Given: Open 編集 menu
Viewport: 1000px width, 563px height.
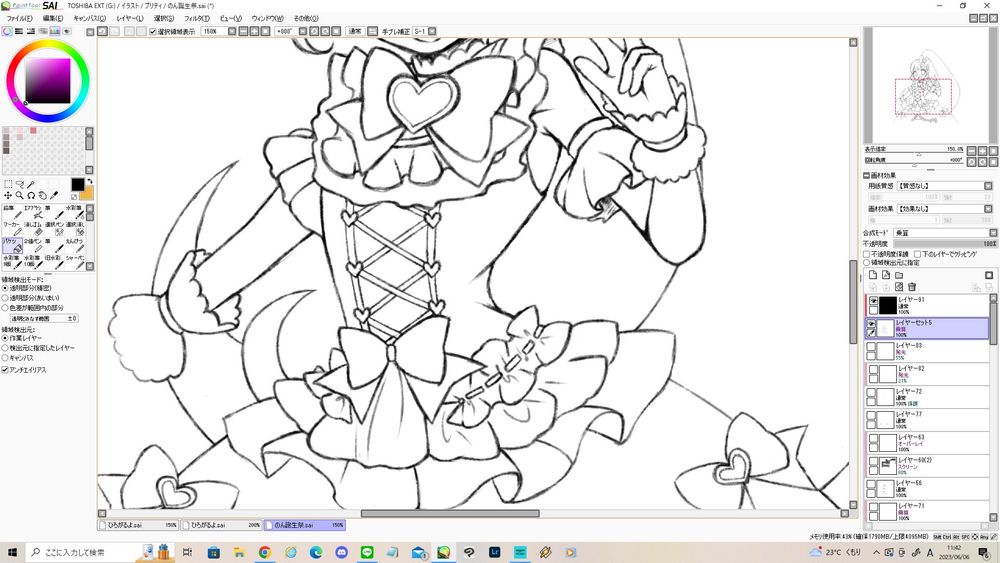Looking at the screenshot, I should click(x=53, y=18).
